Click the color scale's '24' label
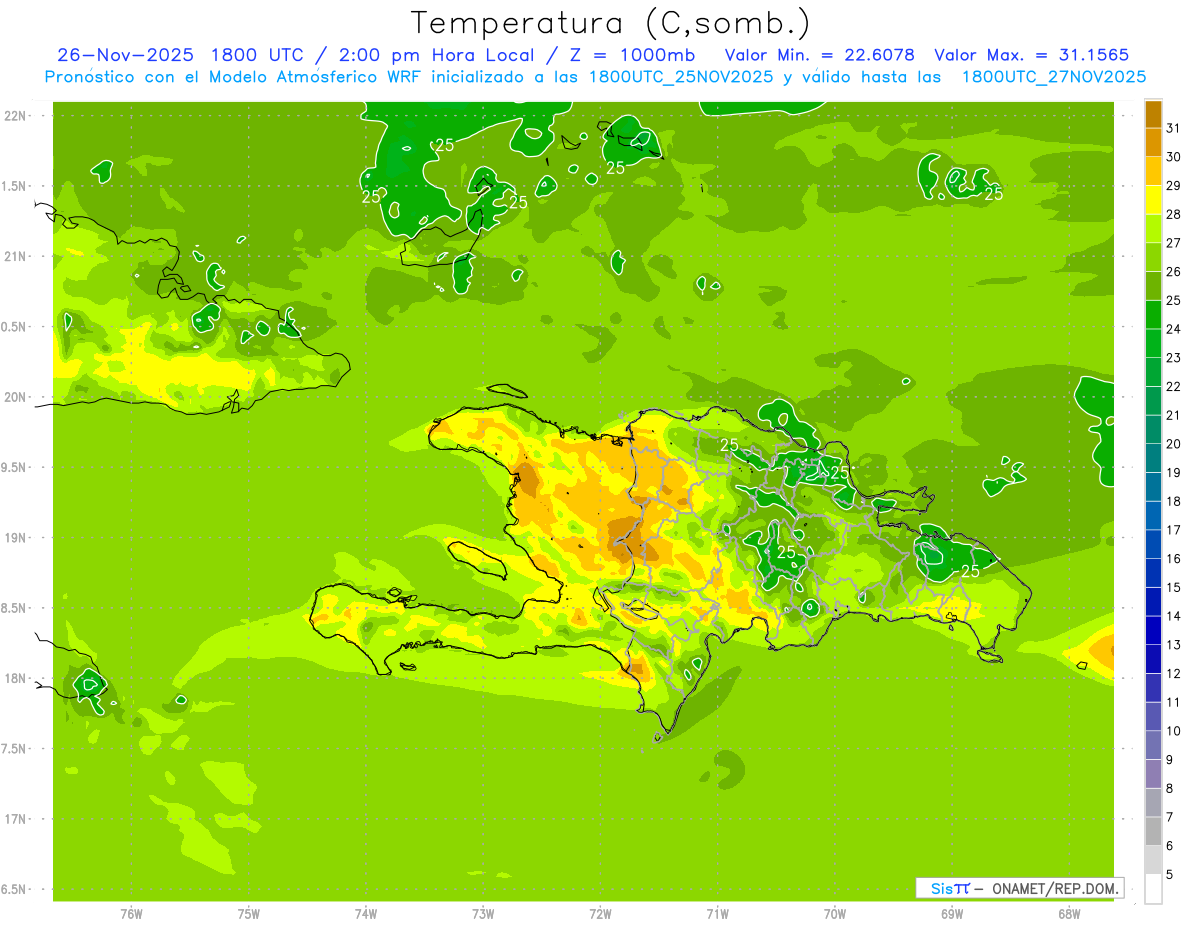The width and height of the screenshot is (1200, 927). [1174, 329]
